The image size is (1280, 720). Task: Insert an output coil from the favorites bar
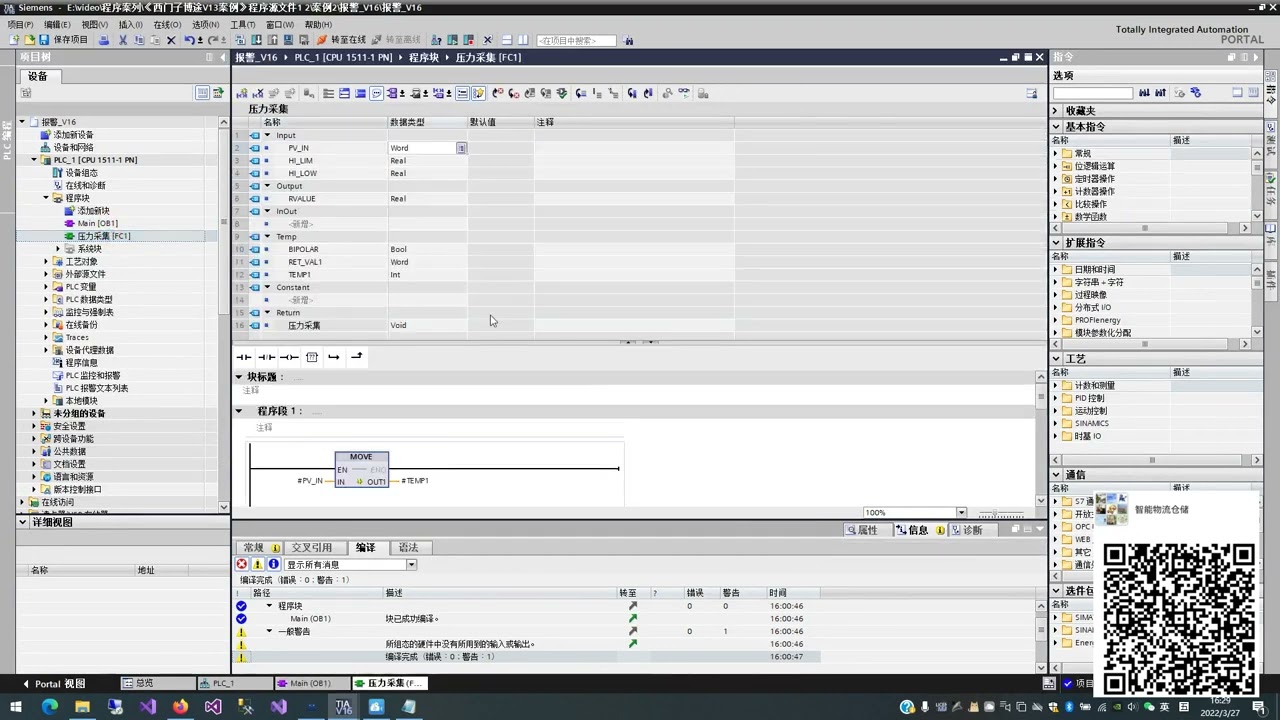(x=289, y=357)
